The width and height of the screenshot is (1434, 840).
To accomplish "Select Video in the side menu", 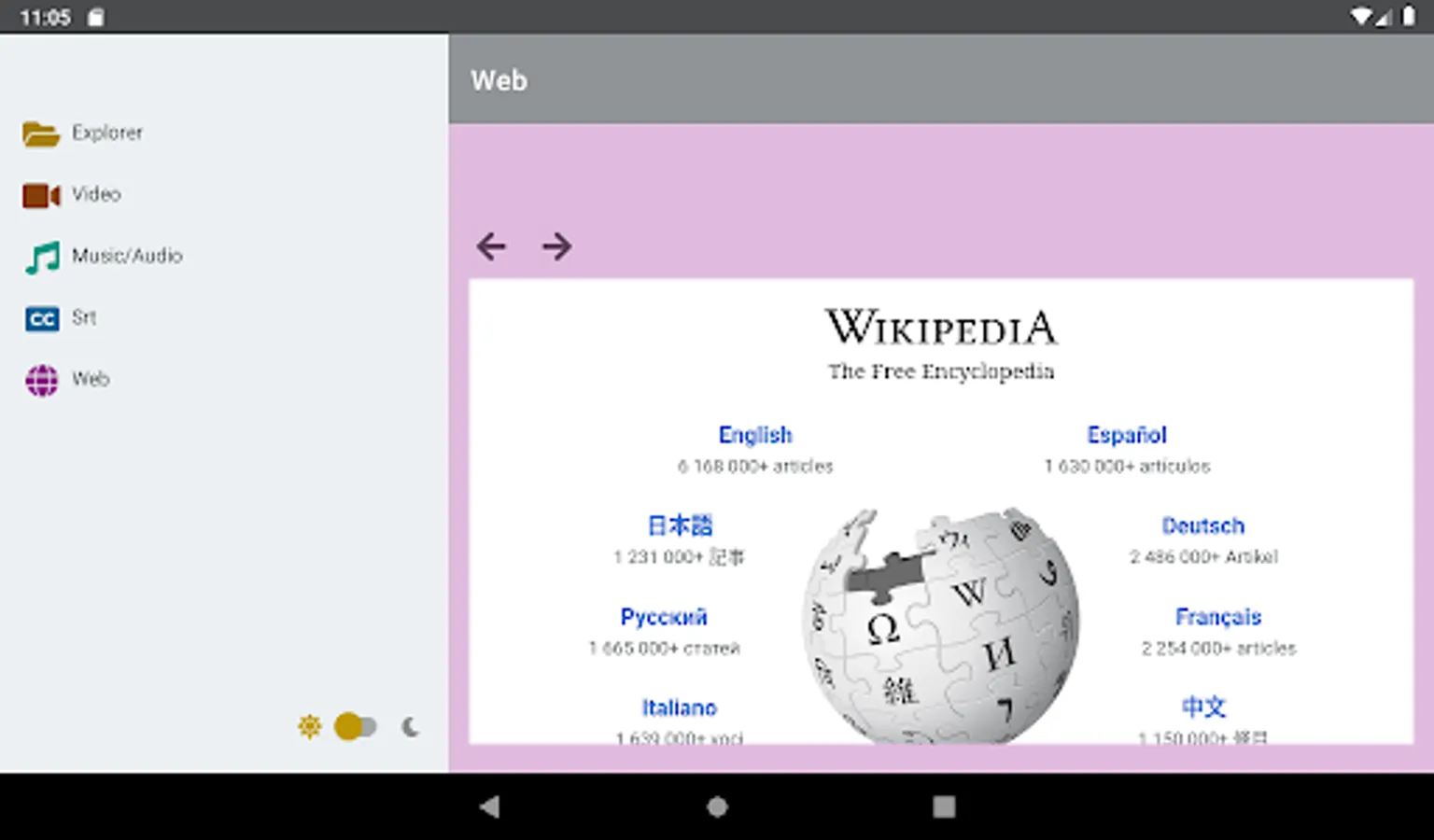I will pyautogui.click(x=96, y=194).
